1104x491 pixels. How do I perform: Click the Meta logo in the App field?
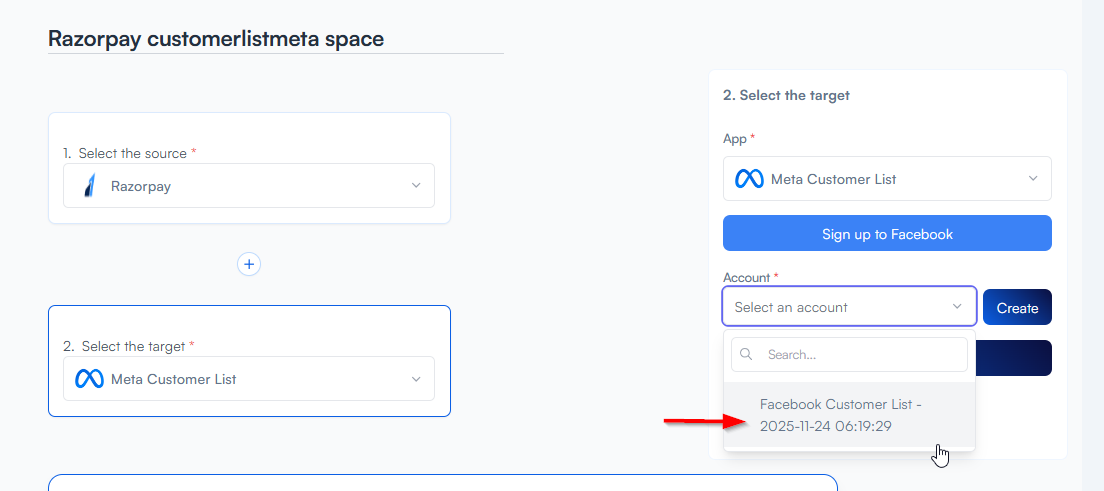pyautogui.click(x=749, y=179)
